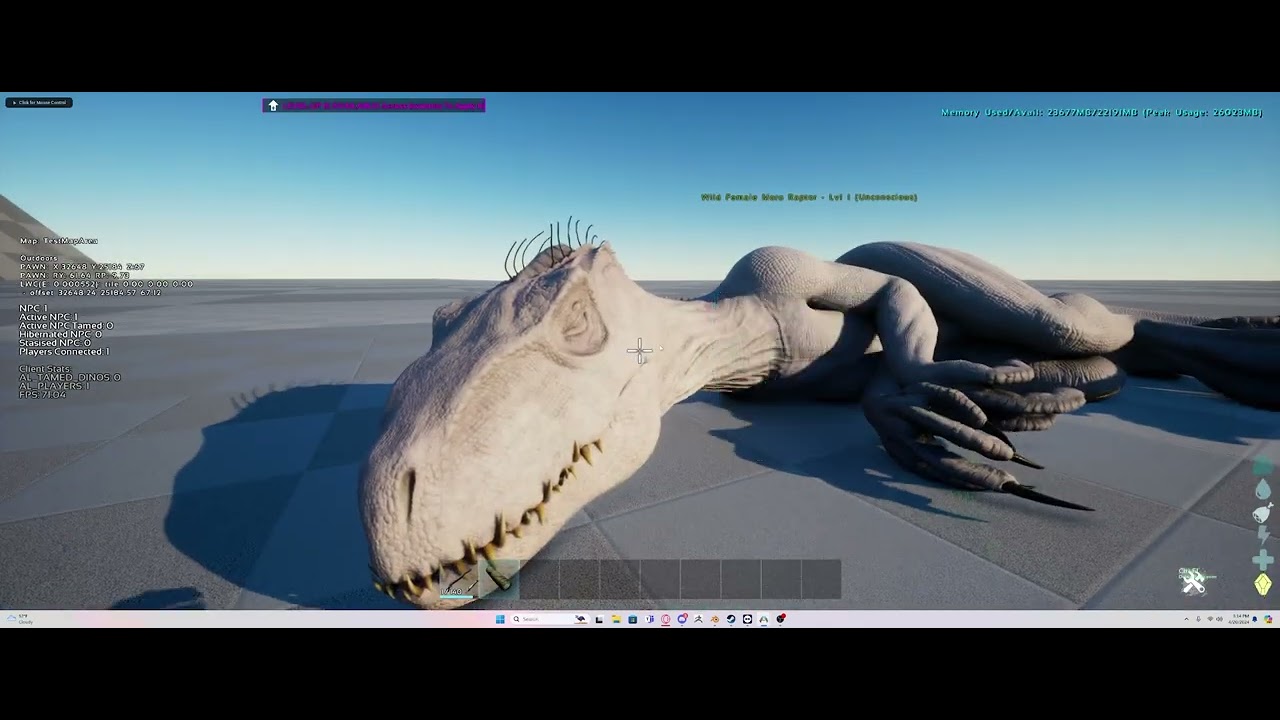Screen dimensions: 1280x720
Task: Click the system tray overflow chevron
Action: 1187,619
